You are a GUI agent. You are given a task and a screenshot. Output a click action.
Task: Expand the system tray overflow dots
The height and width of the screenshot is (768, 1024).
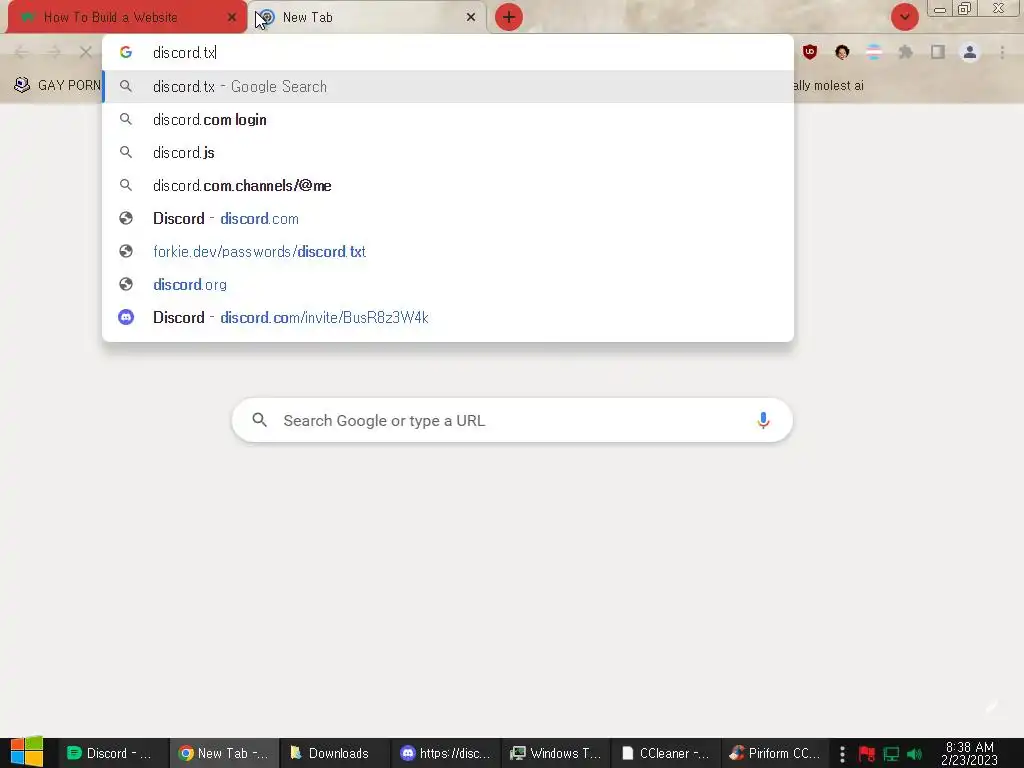coord(842,754)
